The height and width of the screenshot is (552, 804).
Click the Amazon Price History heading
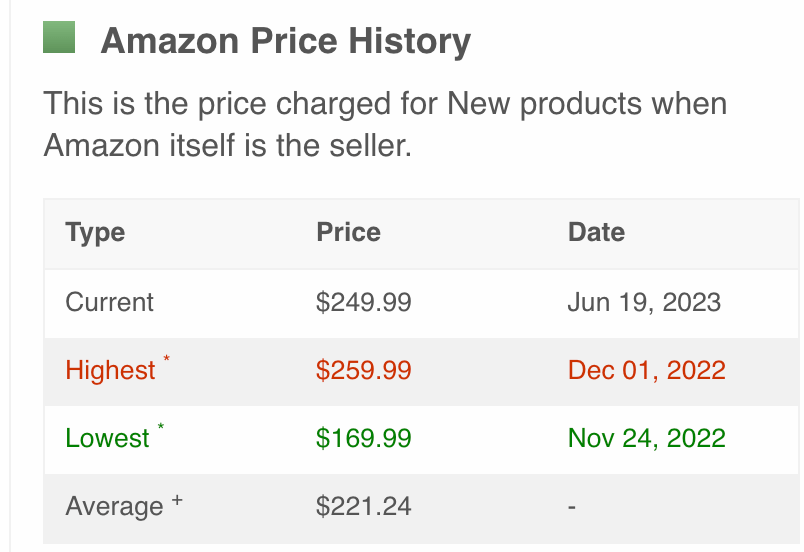tap(286, 41)
